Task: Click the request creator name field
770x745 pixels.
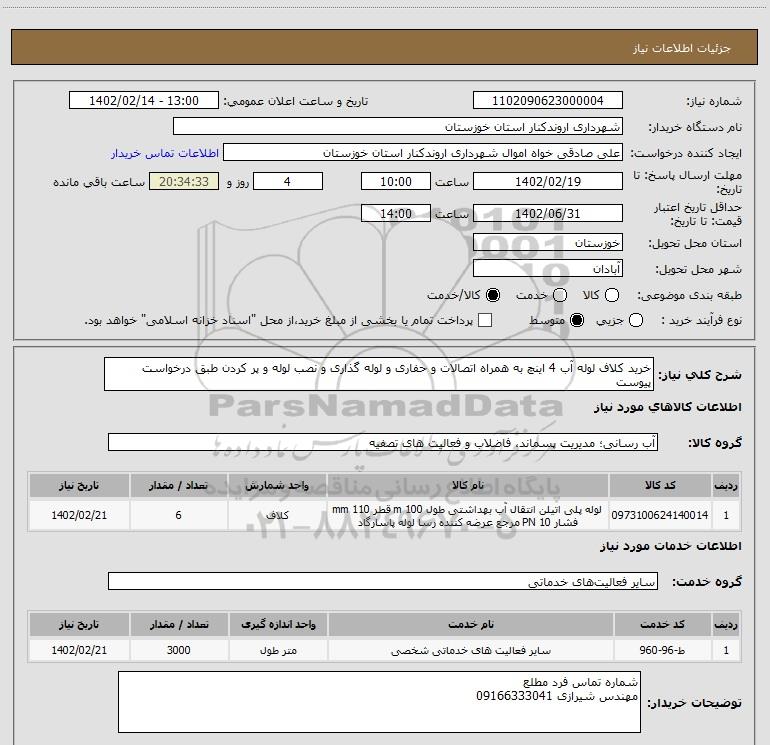Action: [423, 152]
